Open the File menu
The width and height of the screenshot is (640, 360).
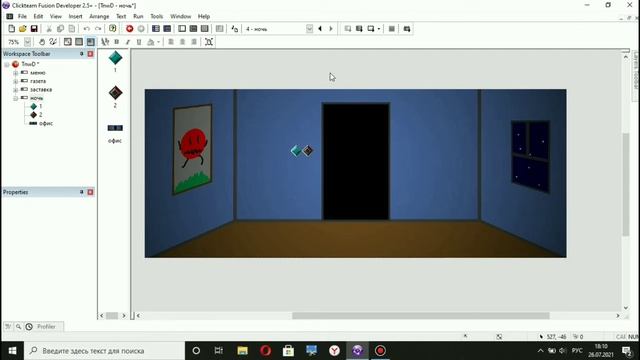click(x=22, y=16)
